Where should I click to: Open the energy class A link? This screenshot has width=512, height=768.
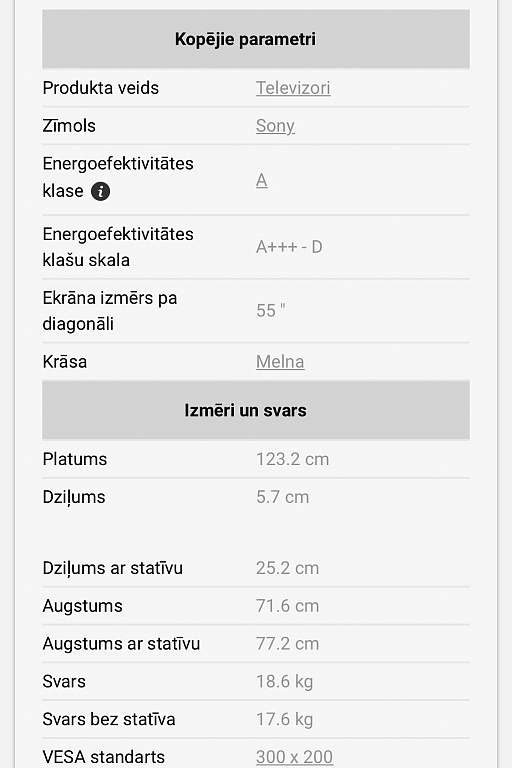tap(262, 180)
